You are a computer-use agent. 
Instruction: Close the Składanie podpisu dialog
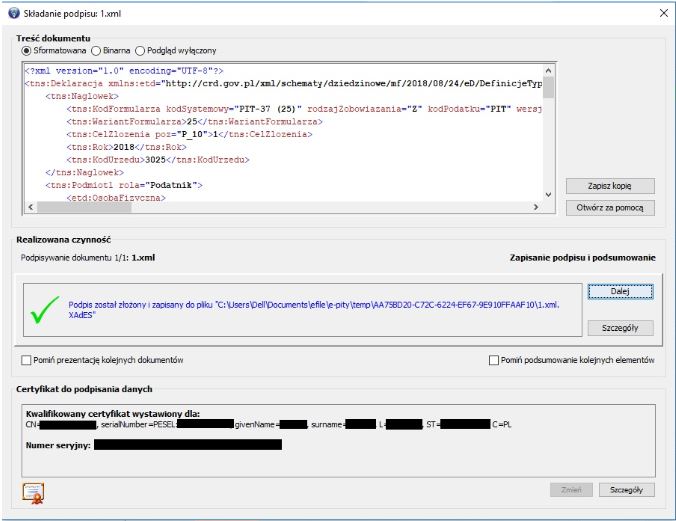[x=662, y=12]
